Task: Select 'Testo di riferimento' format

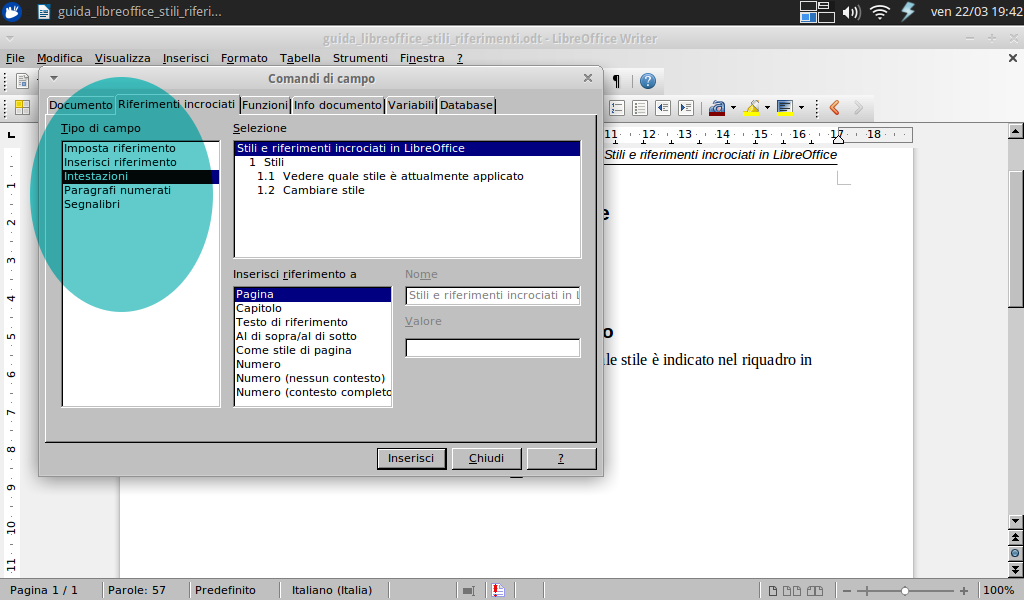Action: point(313,322)
